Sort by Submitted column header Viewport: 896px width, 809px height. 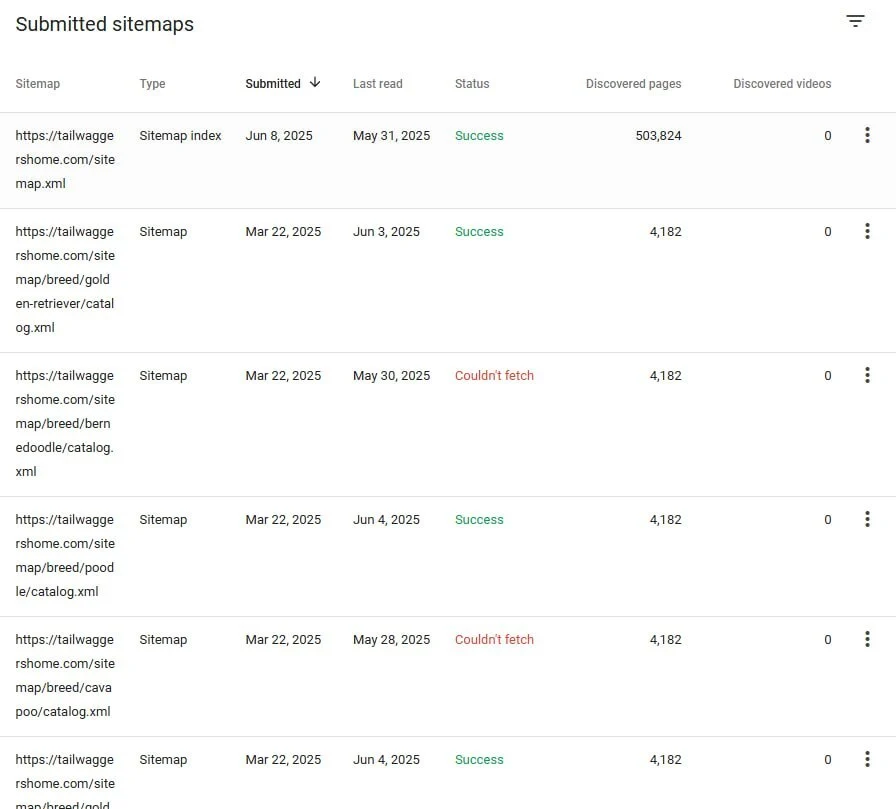point(273,84)
